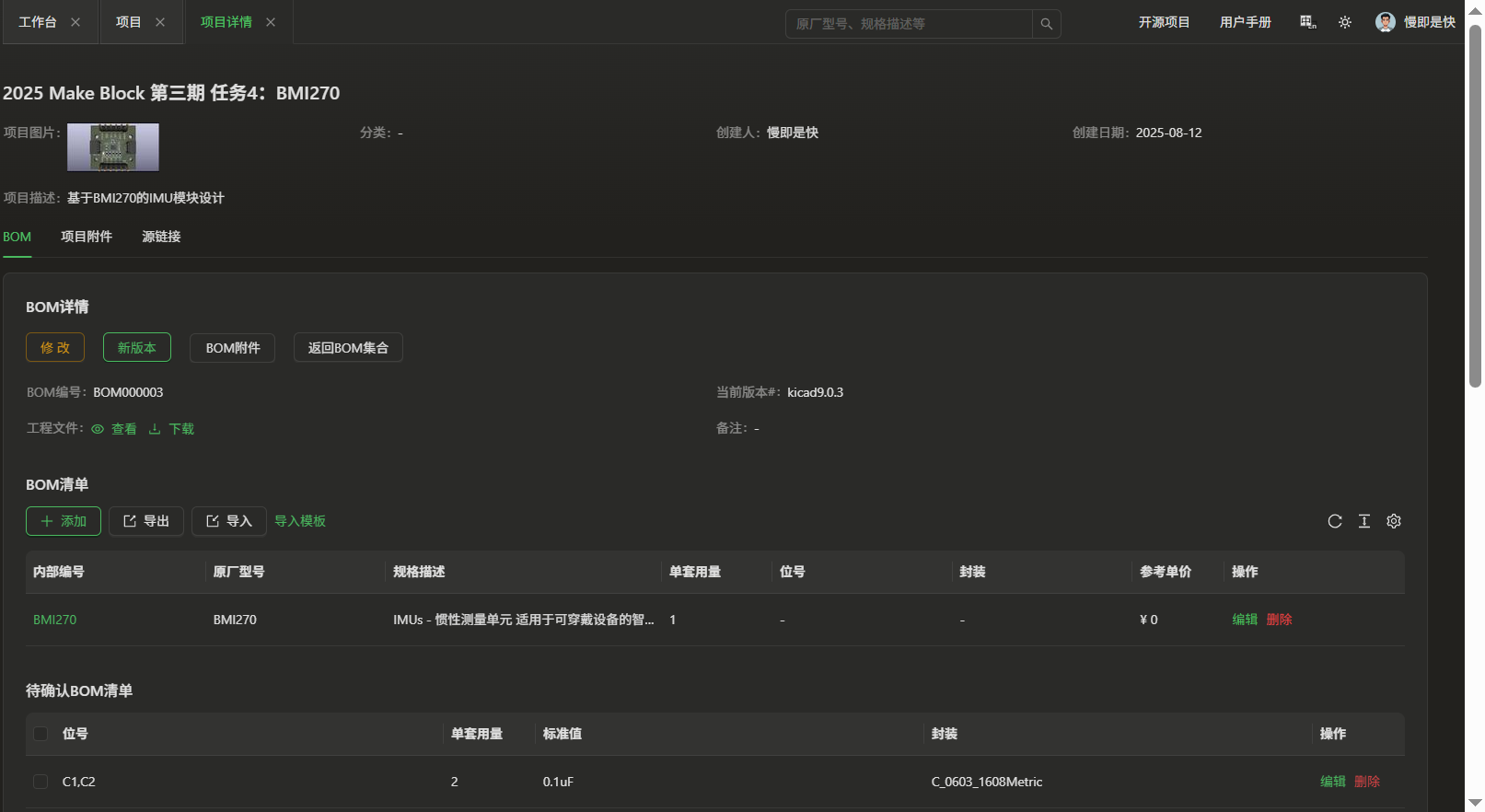Click the table density height icon
1485x812 pixels.
click(x=1364, y=521)
